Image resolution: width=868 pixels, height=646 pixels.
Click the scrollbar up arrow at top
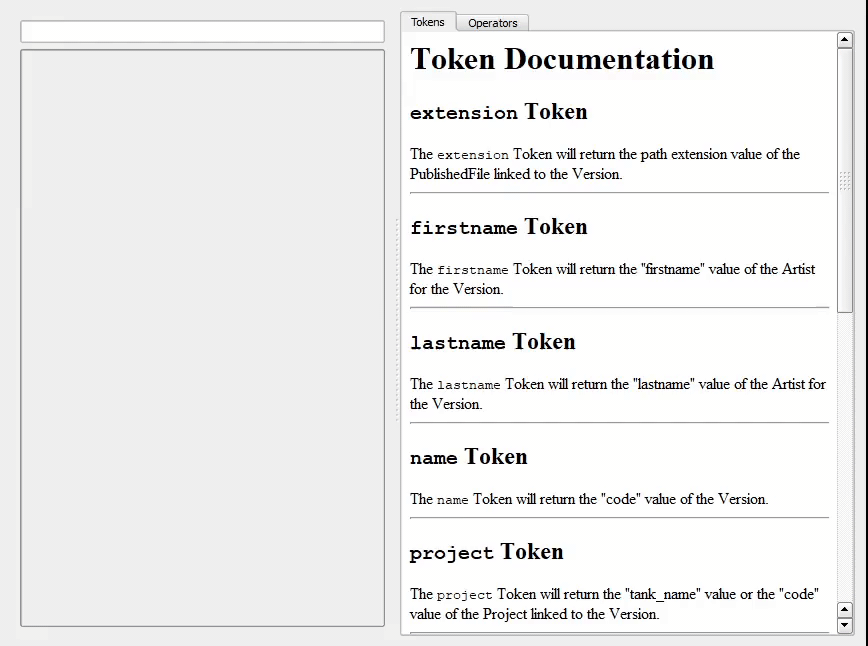pos(845,40)
